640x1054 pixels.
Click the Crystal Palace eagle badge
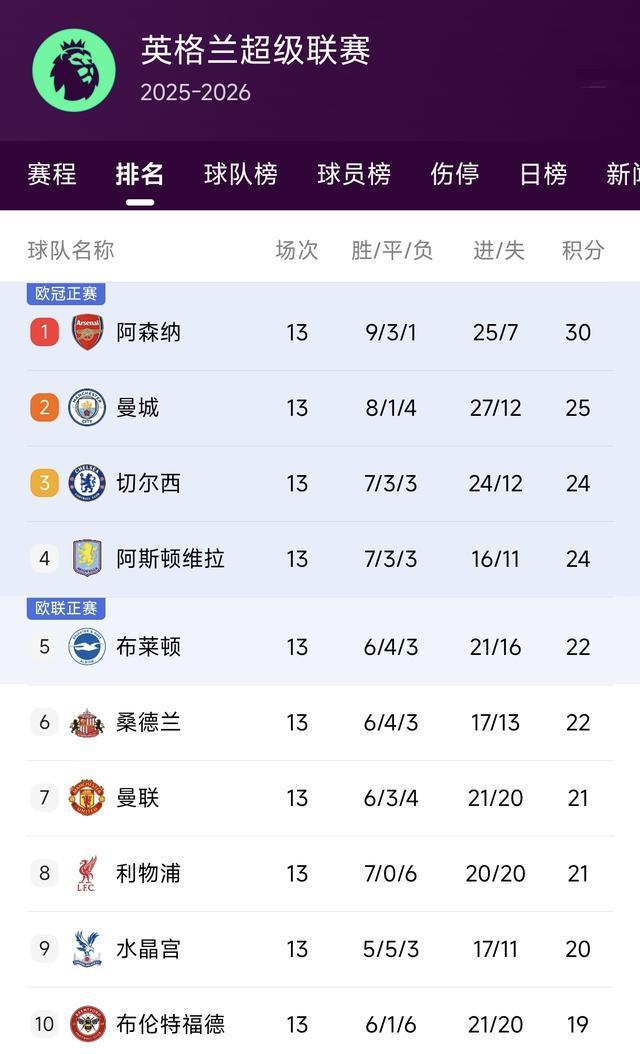86,948
